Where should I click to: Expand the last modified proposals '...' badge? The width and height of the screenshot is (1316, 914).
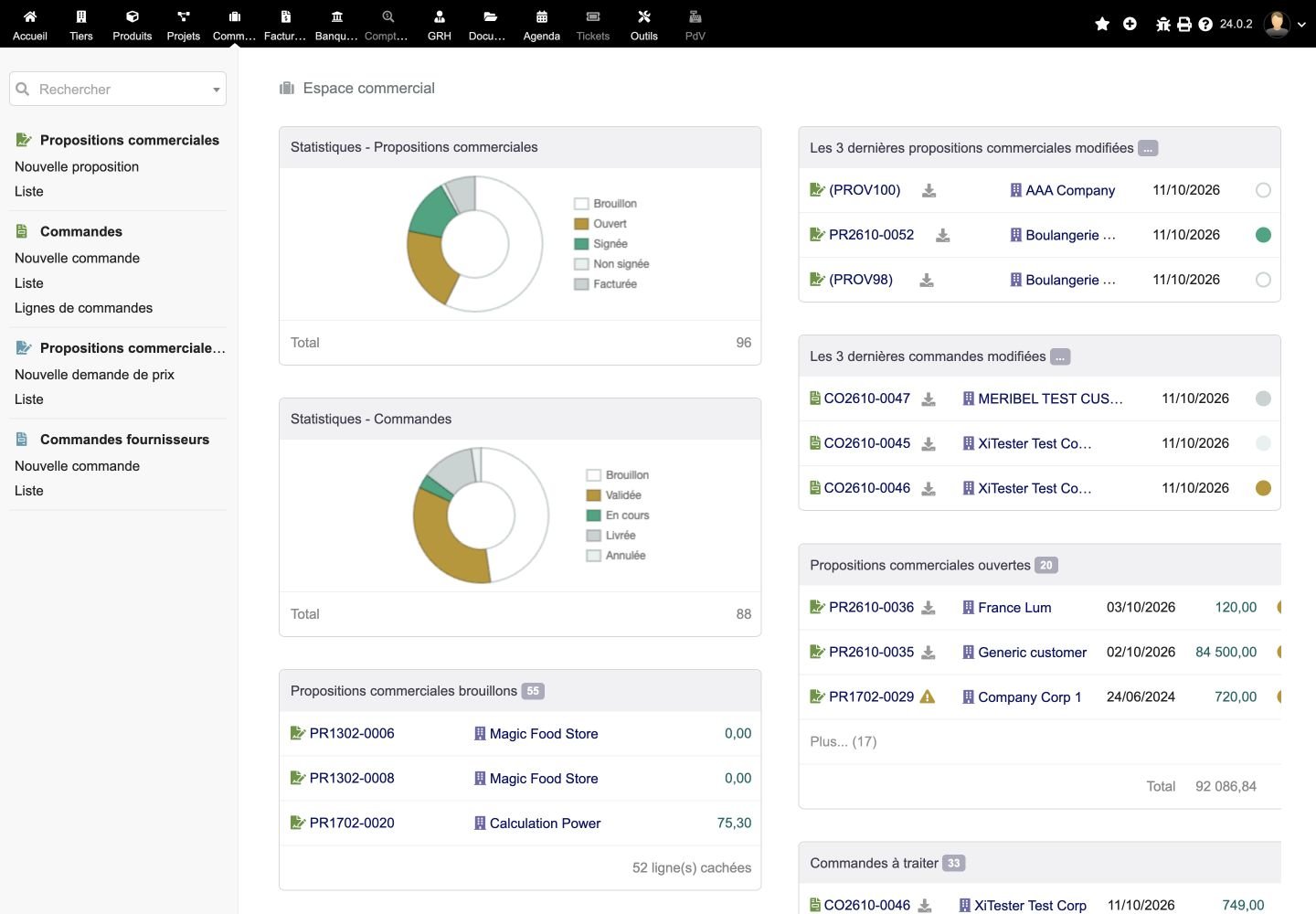(1148, 148)
